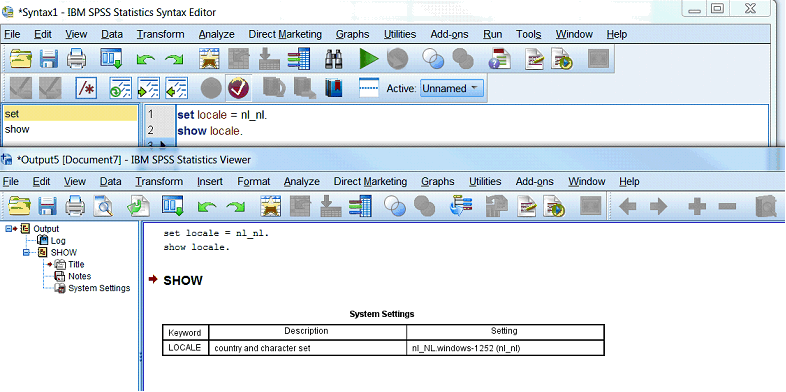Click line number 1 in syntax gutter
This screenshot has height=392, width=786.
tap(151, 114)
